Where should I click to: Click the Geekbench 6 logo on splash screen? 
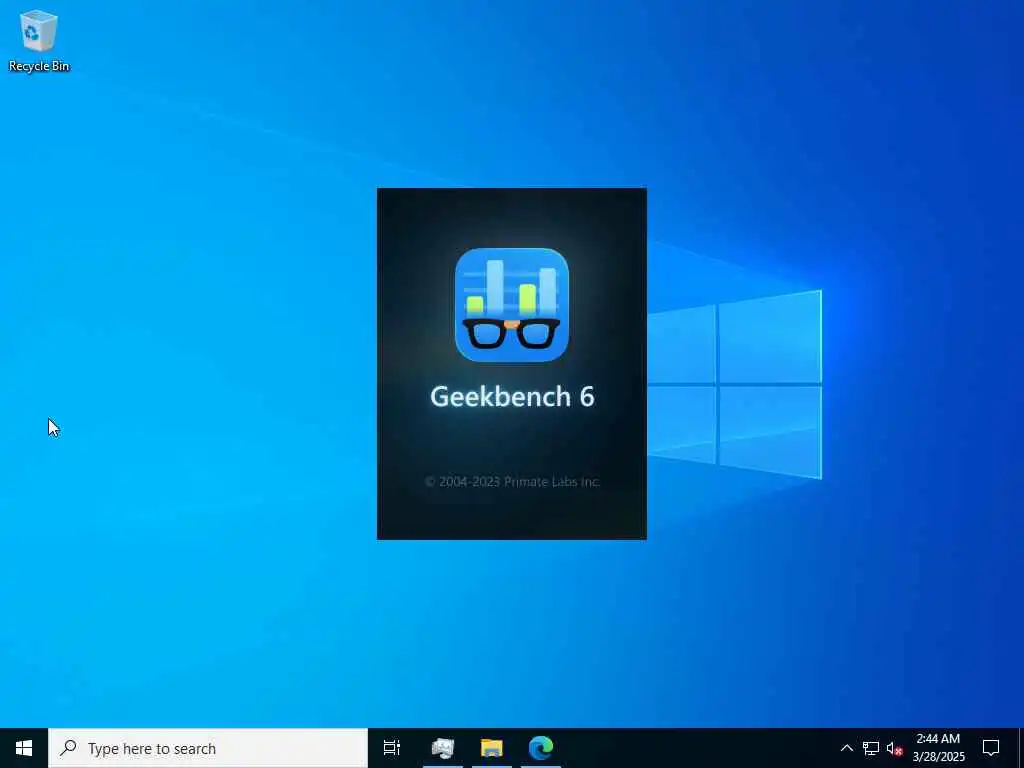click(x=511, y=304)
